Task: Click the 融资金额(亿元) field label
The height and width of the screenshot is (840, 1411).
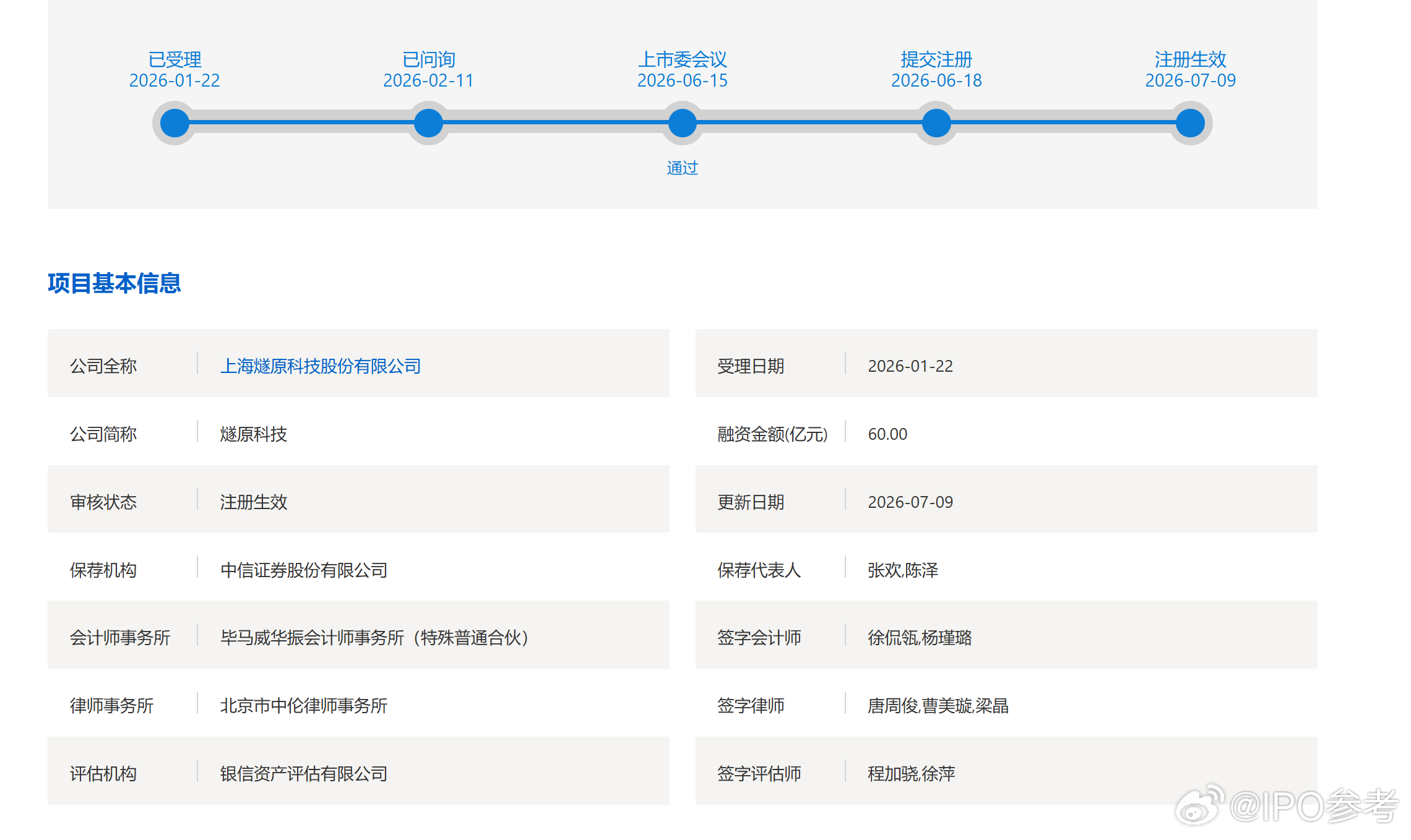Action: tap(772, 434)
